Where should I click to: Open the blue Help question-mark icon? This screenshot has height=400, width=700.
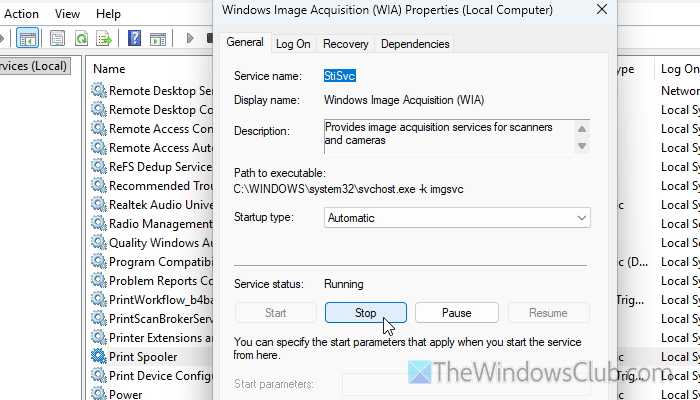click(134, 38)
